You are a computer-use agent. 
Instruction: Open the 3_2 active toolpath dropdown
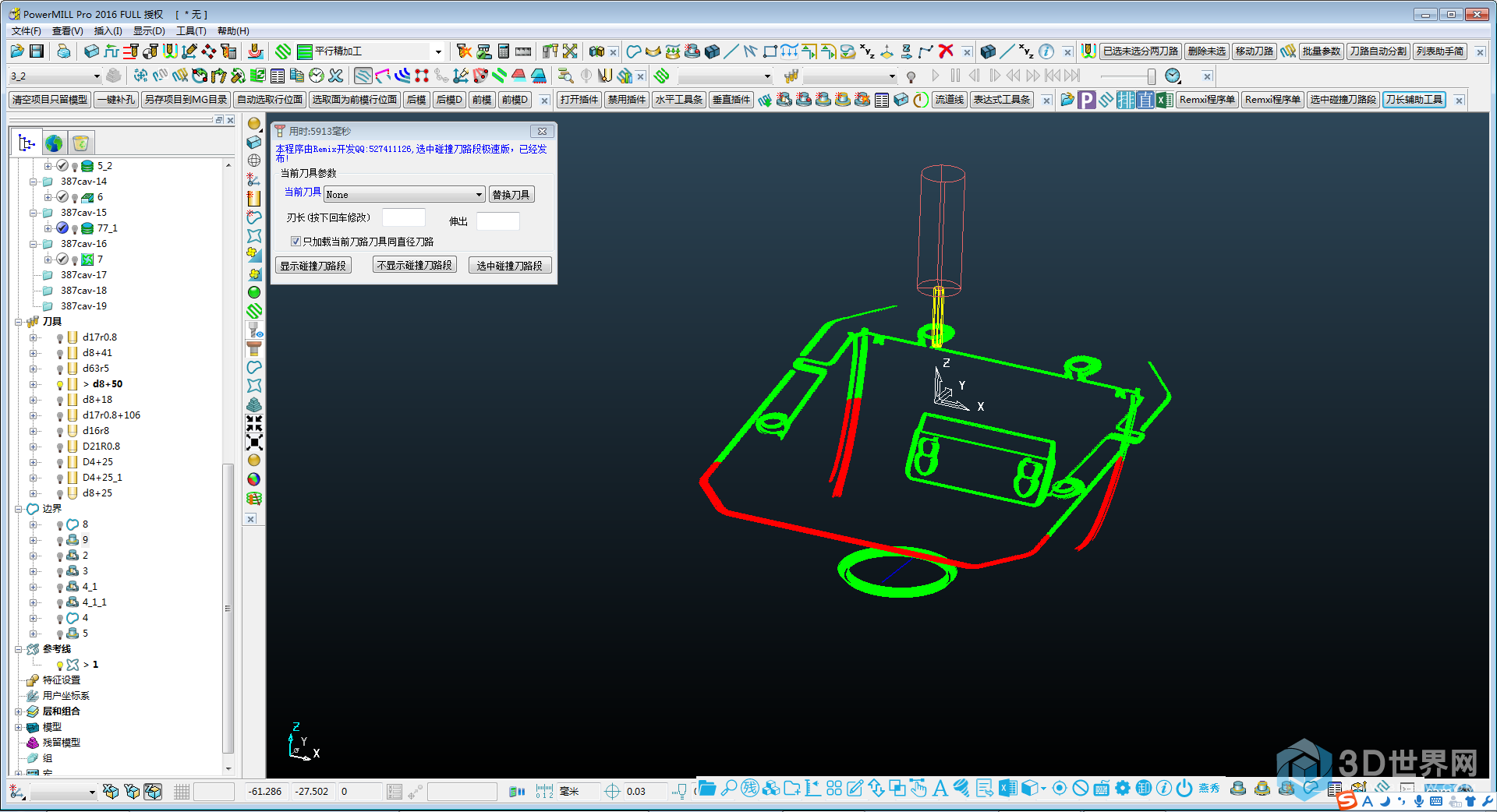pos(97,76)
